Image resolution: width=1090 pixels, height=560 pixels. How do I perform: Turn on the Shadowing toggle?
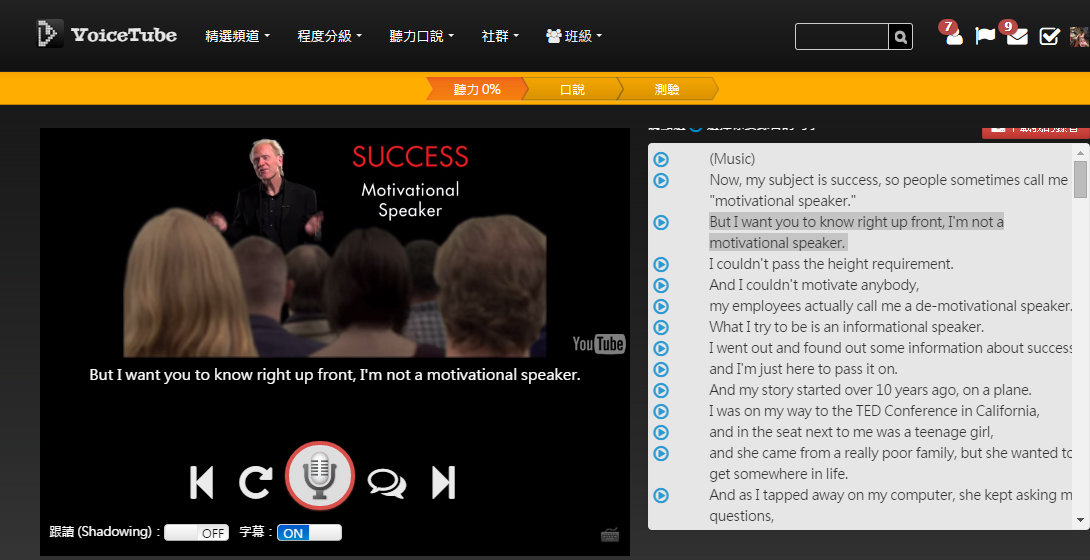pos(196,533)
